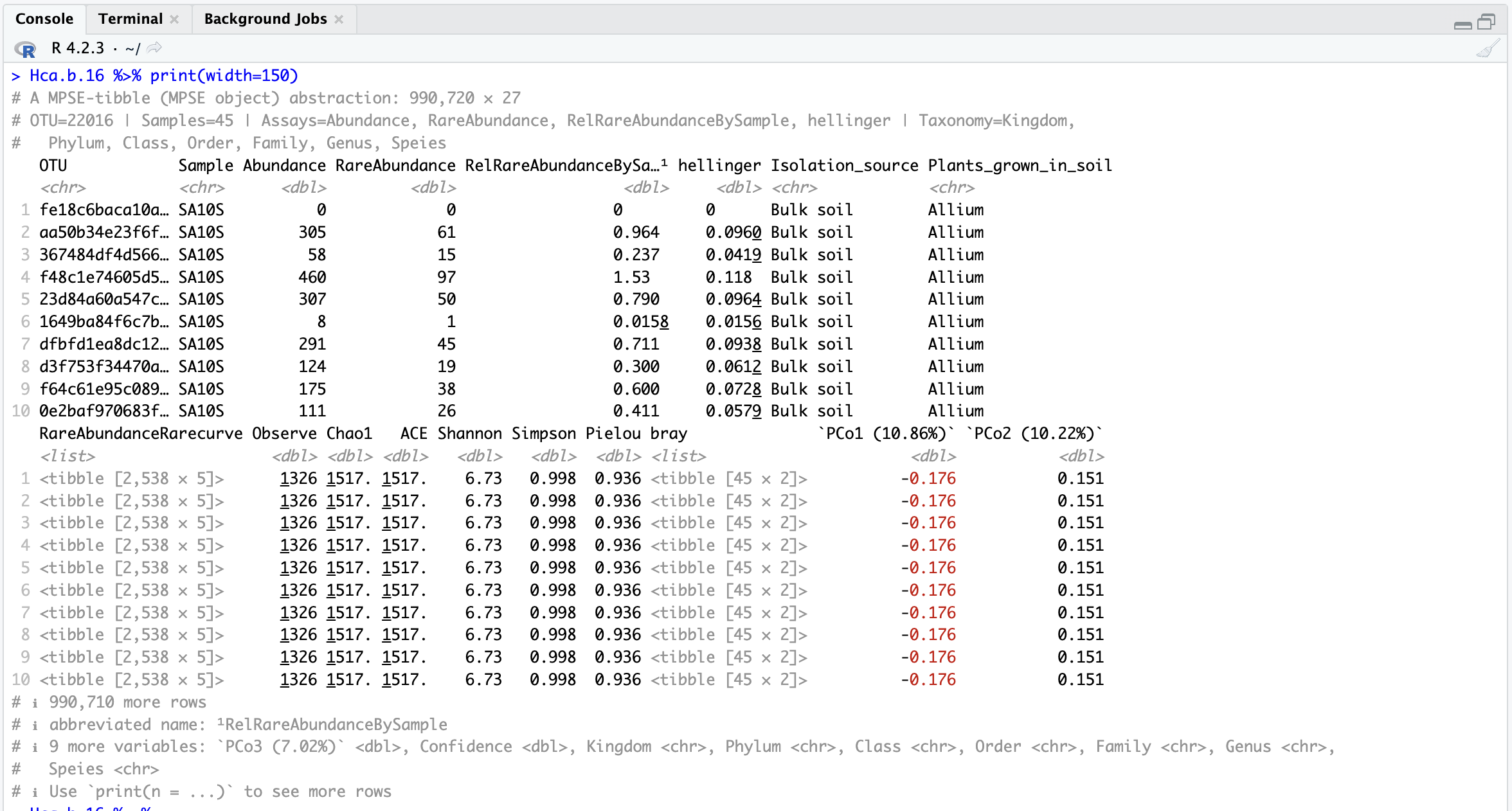Image resolution: width=1512 pixels, height=811 pixels.
Task: Click the R 4.2.3 version label
Action: point(77,48)
